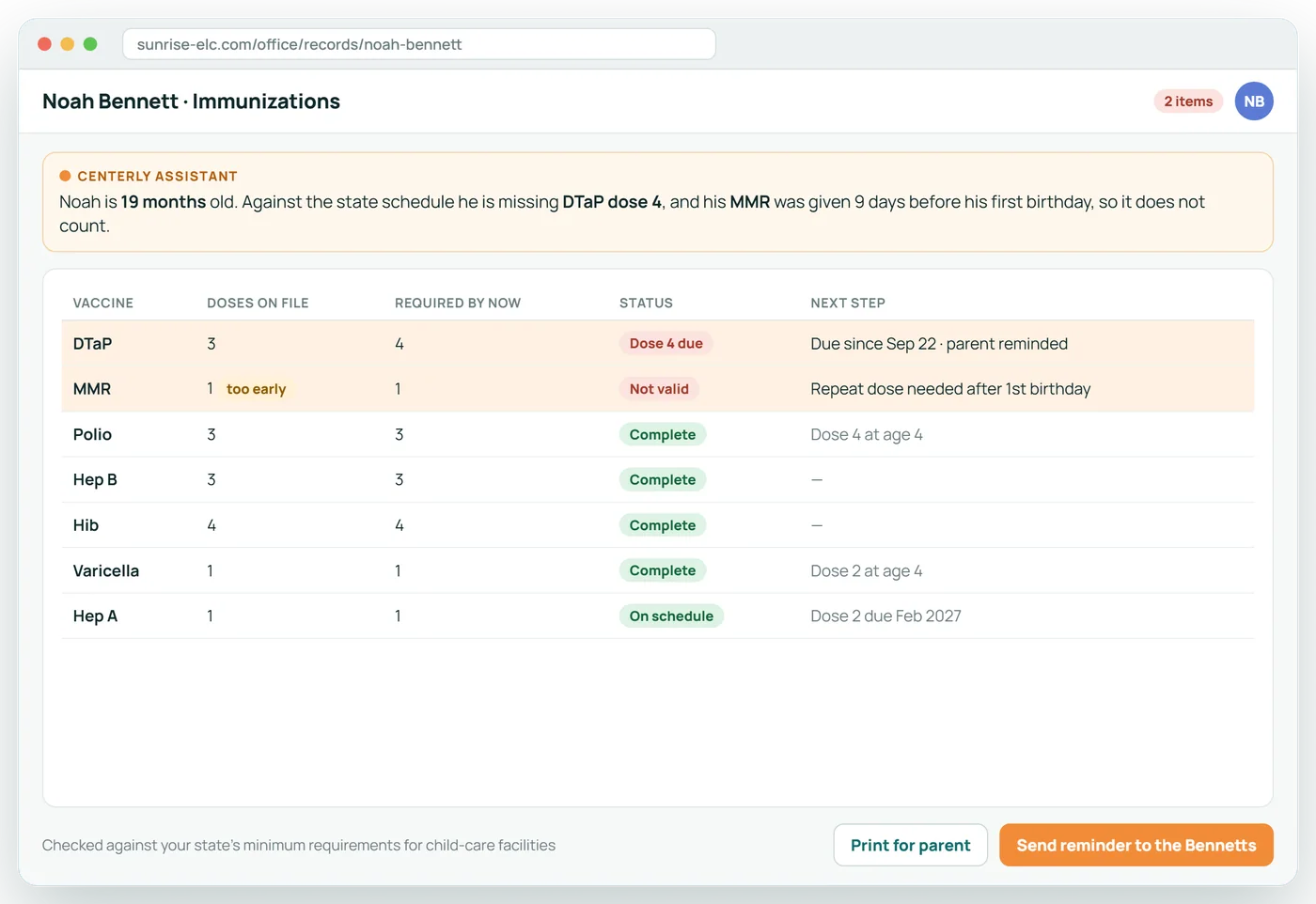Send reminder to the Bennetts

pyautogui.click(x=1136, y=845)
